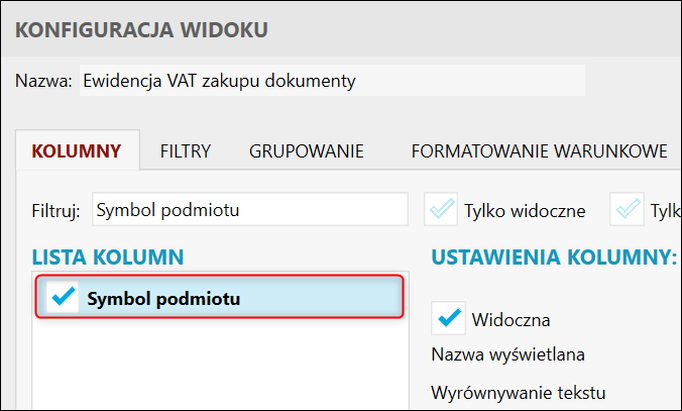The image size is (682, 411).
Task: Uncheck the Symbol podmiotu column checkmark
Action: 62,298
